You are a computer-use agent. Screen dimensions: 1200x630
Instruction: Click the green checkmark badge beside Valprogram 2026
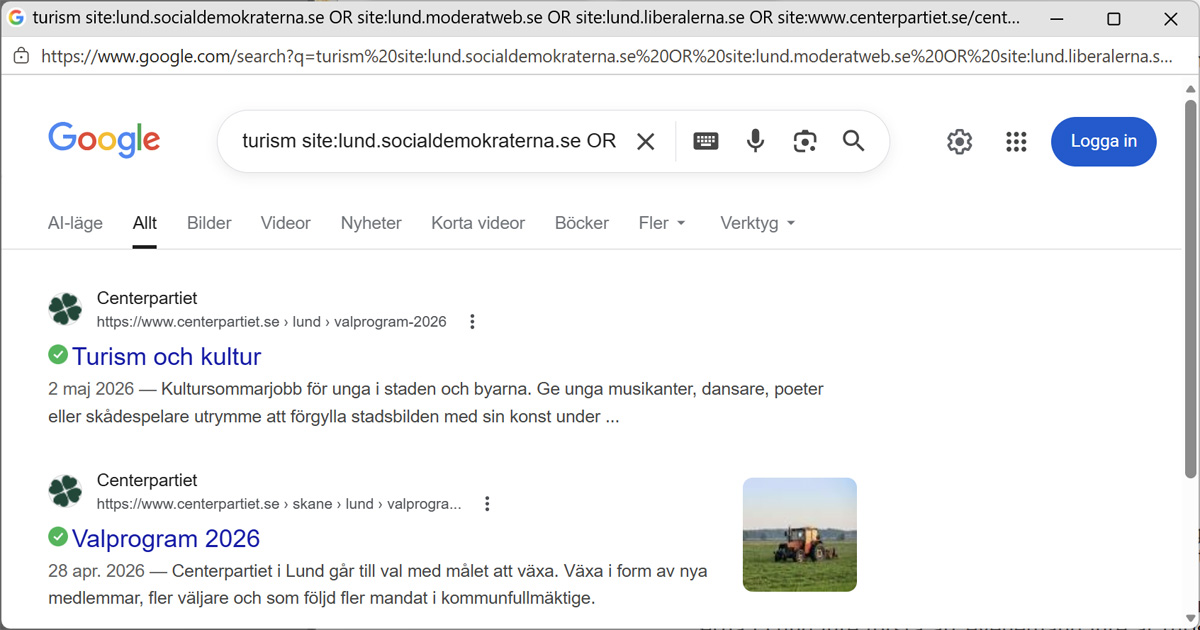[x=58, y=537]
